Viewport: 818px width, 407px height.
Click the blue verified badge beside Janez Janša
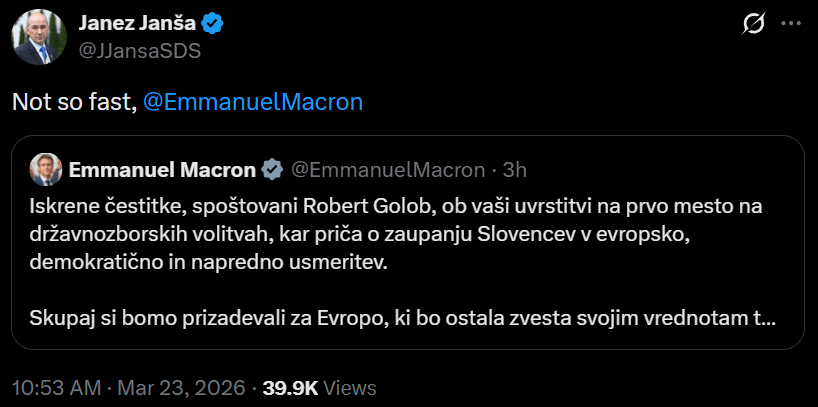(x=212, y=25)
